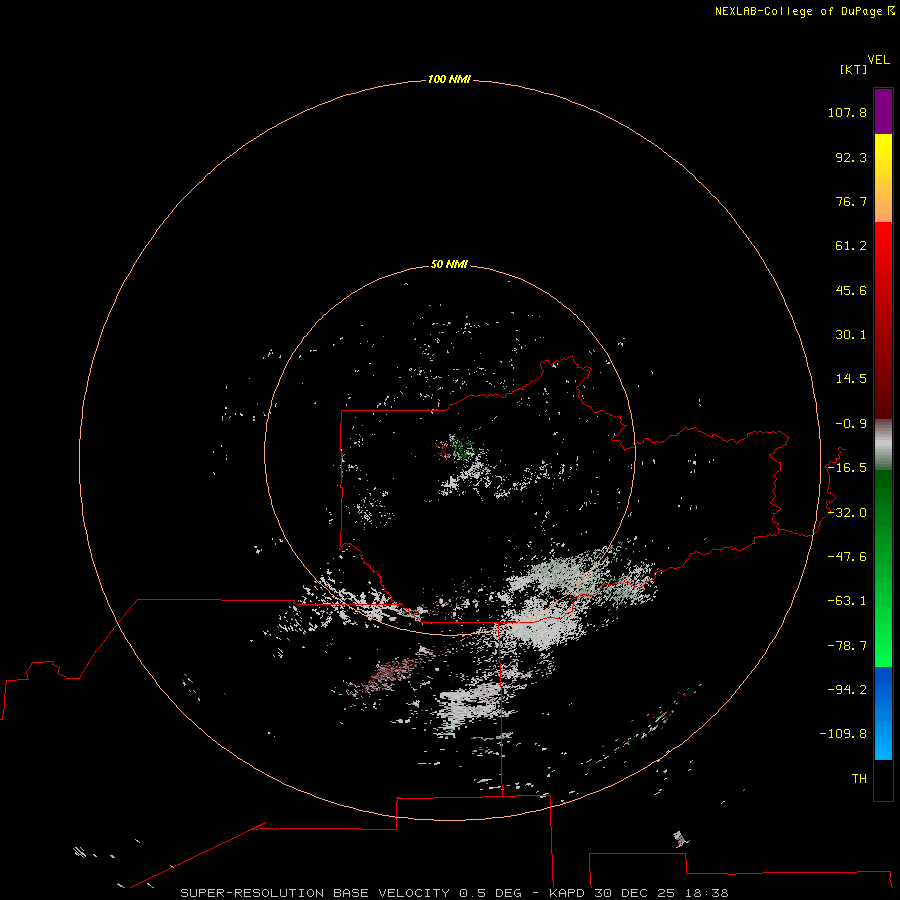The image size is (900, 900).
Task: Select the -78.7 legend value
Action: [847, 646]
